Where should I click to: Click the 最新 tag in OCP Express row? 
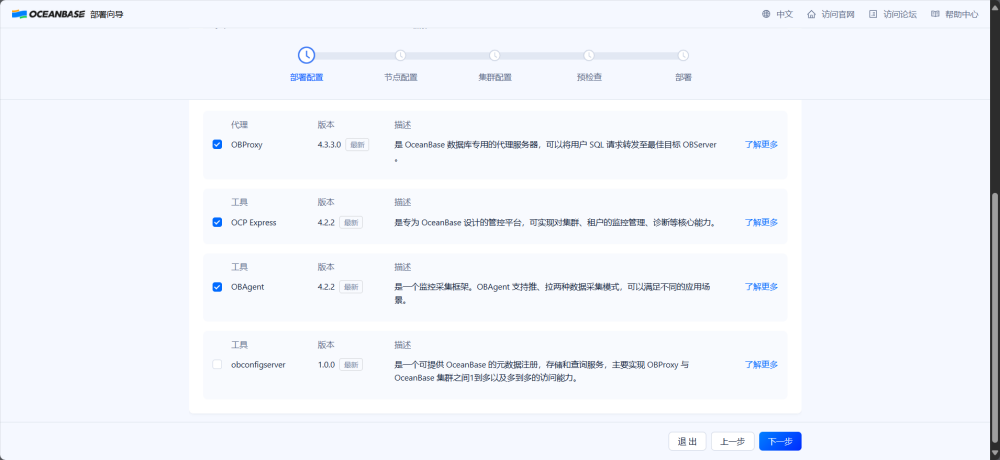[351, 223]
